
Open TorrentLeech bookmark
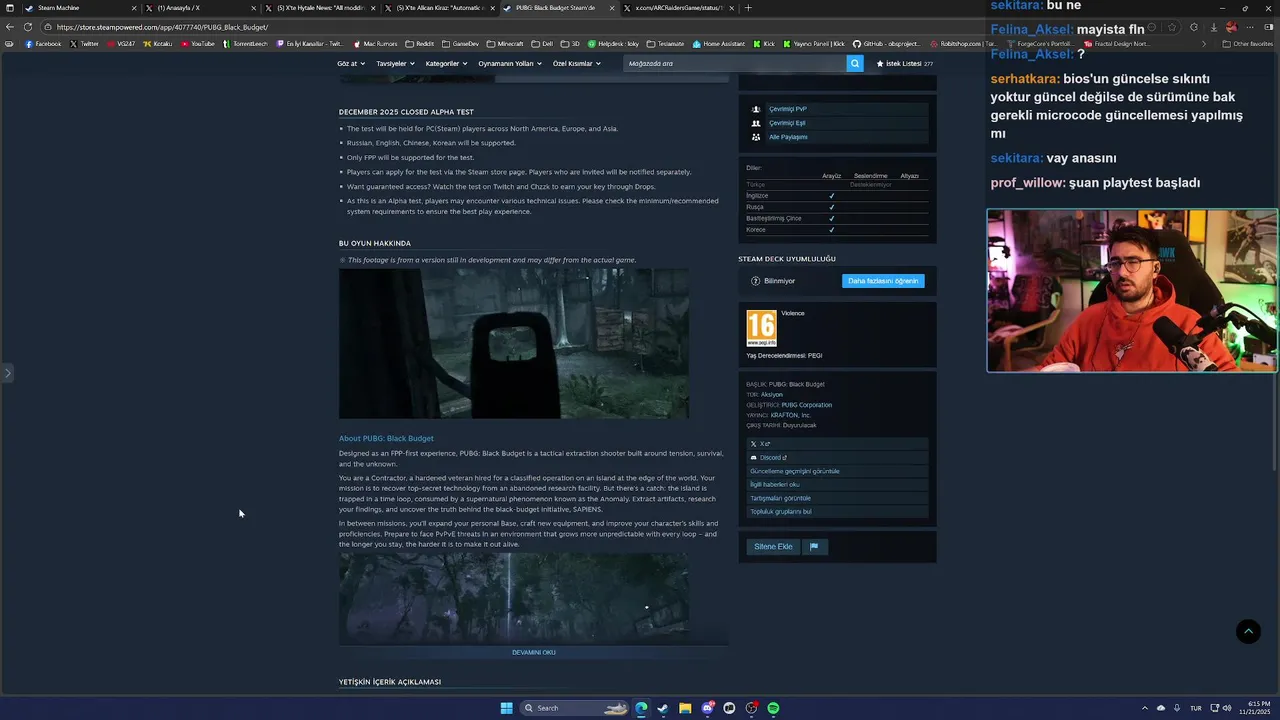(247, 44)
